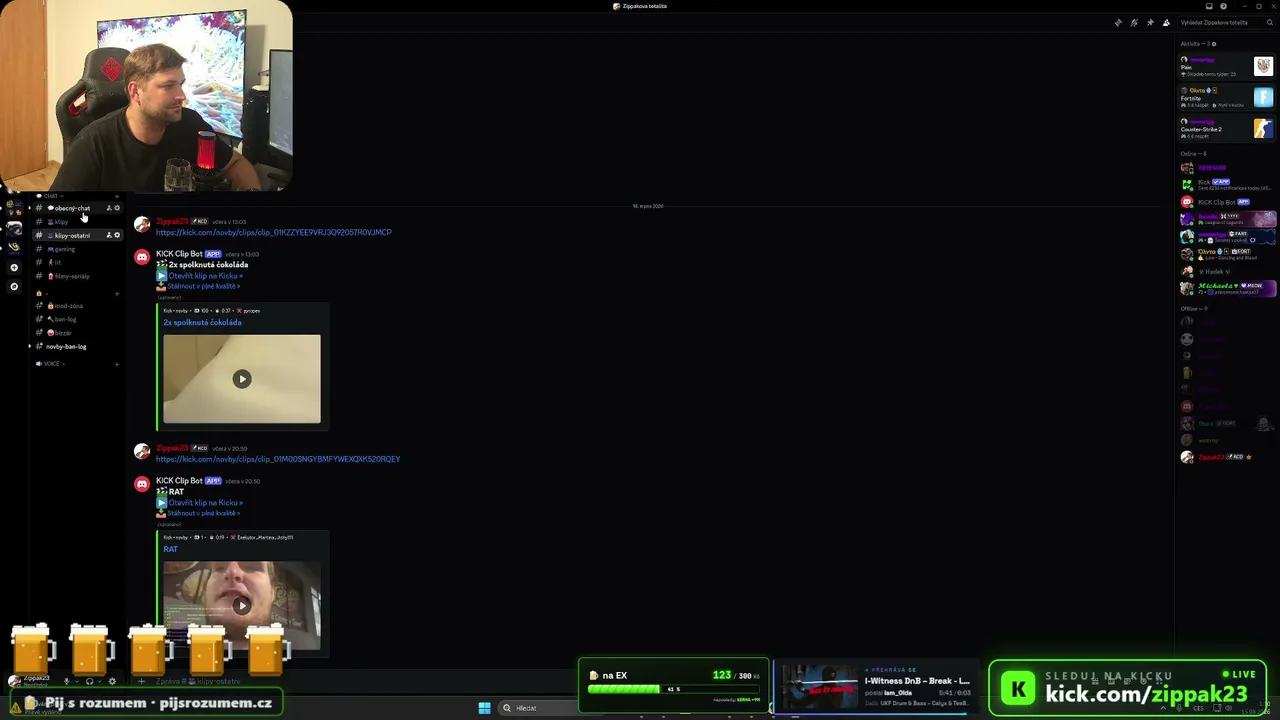Open the Windows Start menu
Image resolution: width=1280 pixels, height=720 pixels.
tap(484, 708)
